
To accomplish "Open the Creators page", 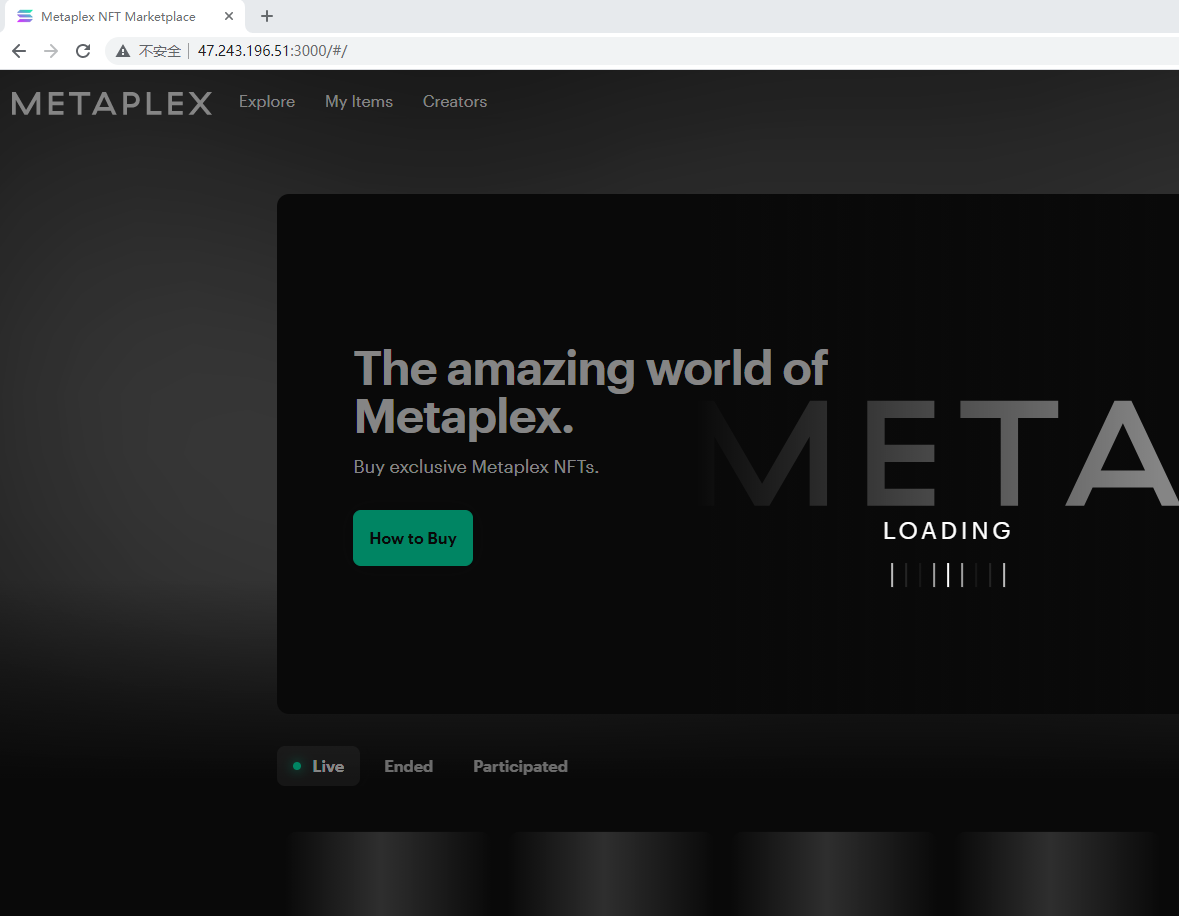I will [x=454, y=101].
